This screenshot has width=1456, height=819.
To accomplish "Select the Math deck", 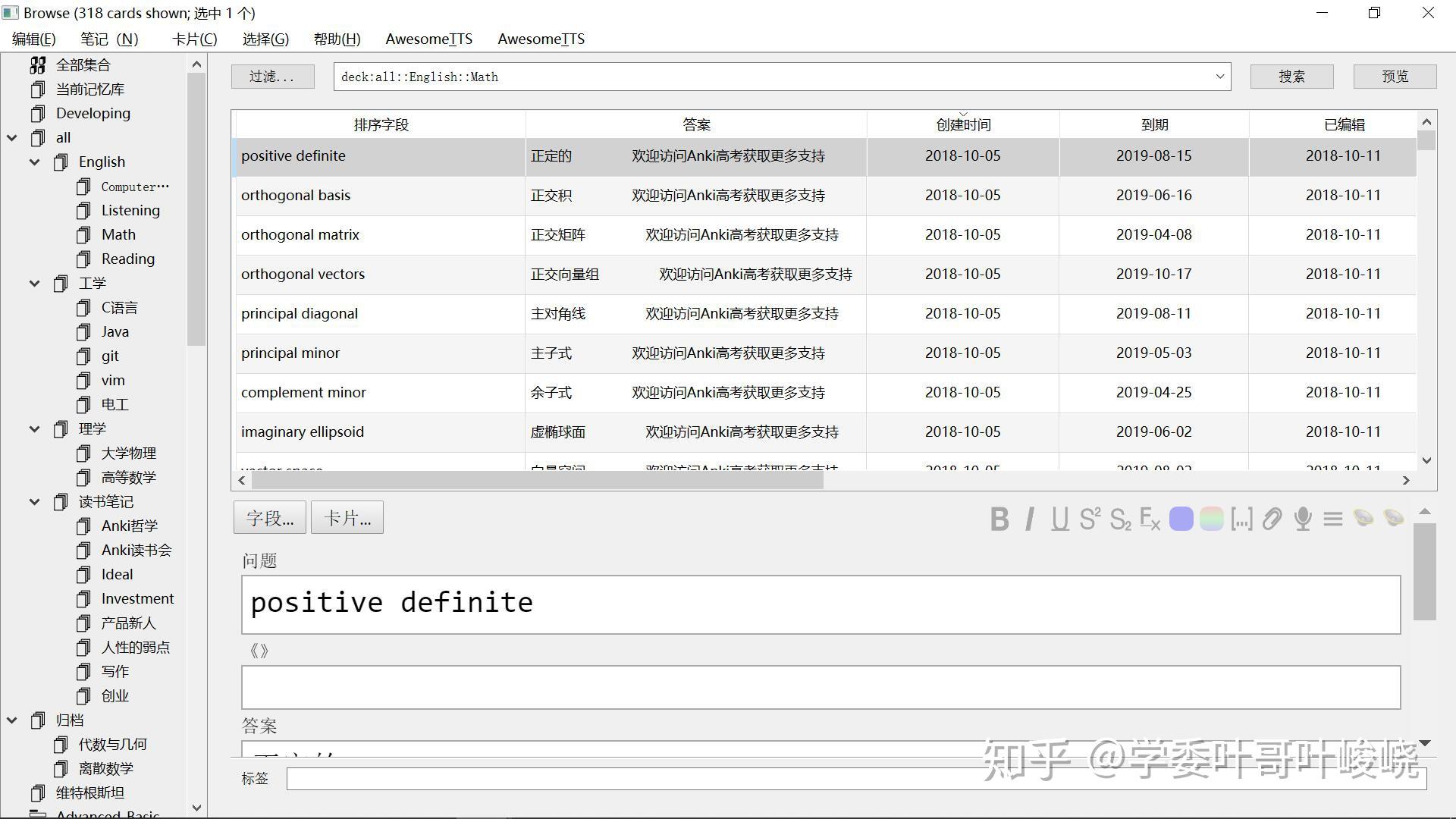I will point(118,235).
